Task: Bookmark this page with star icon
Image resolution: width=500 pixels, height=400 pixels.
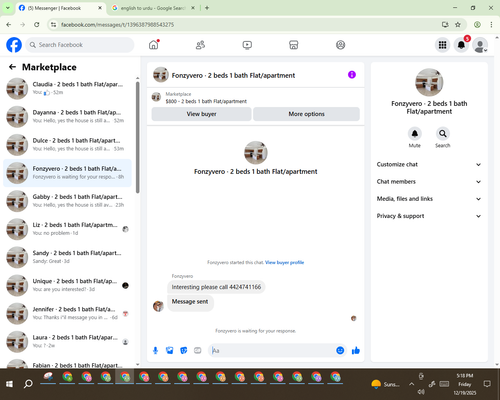Action: coord(458,24)
